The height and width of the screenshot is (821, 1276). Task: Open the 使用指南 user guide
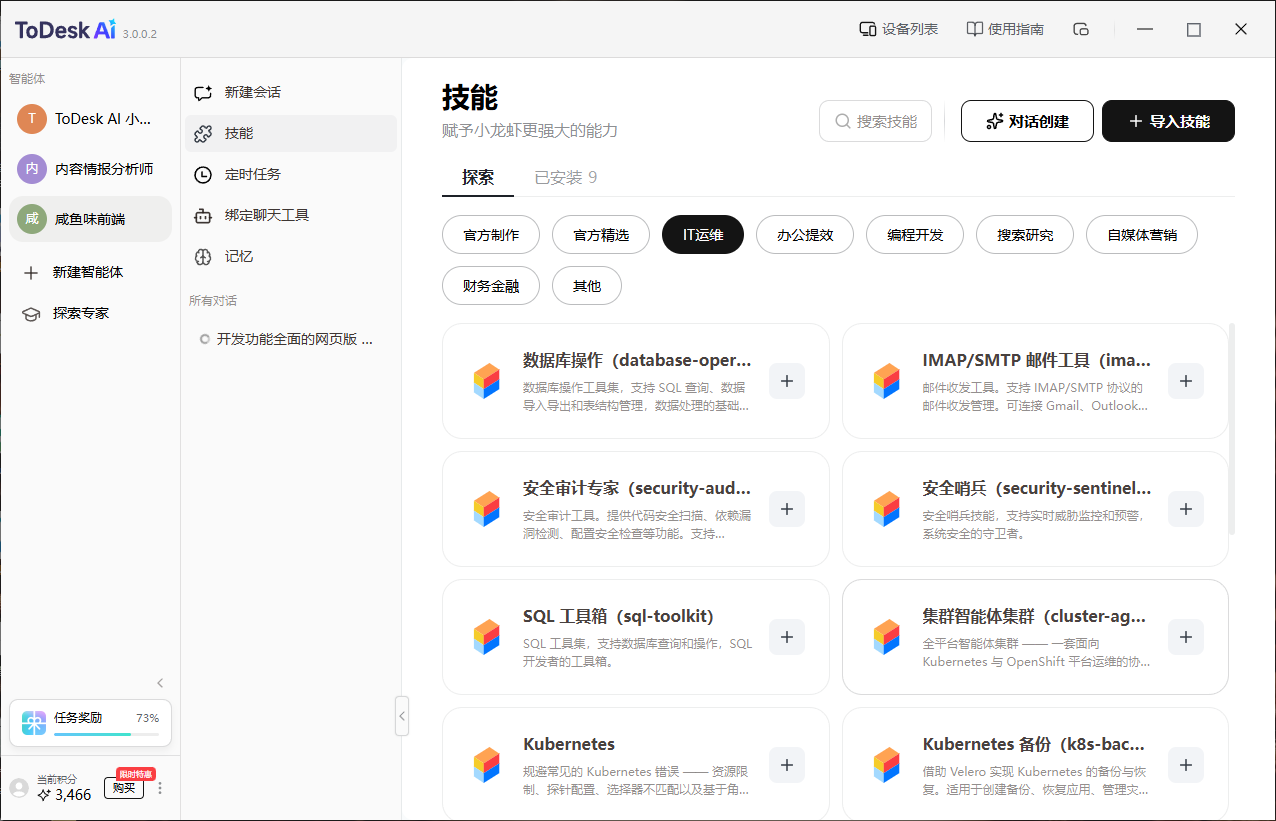[x=1005, y=29]
